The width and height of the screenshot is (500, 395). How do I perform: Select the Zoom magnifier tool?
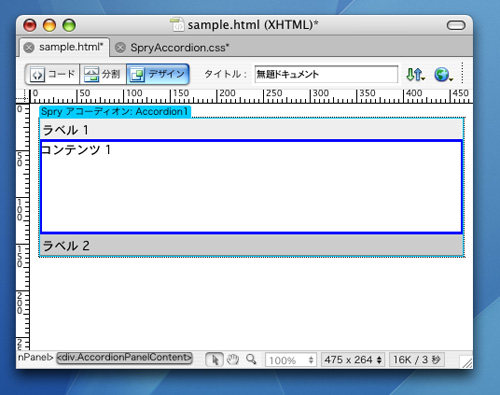[251, 359]
